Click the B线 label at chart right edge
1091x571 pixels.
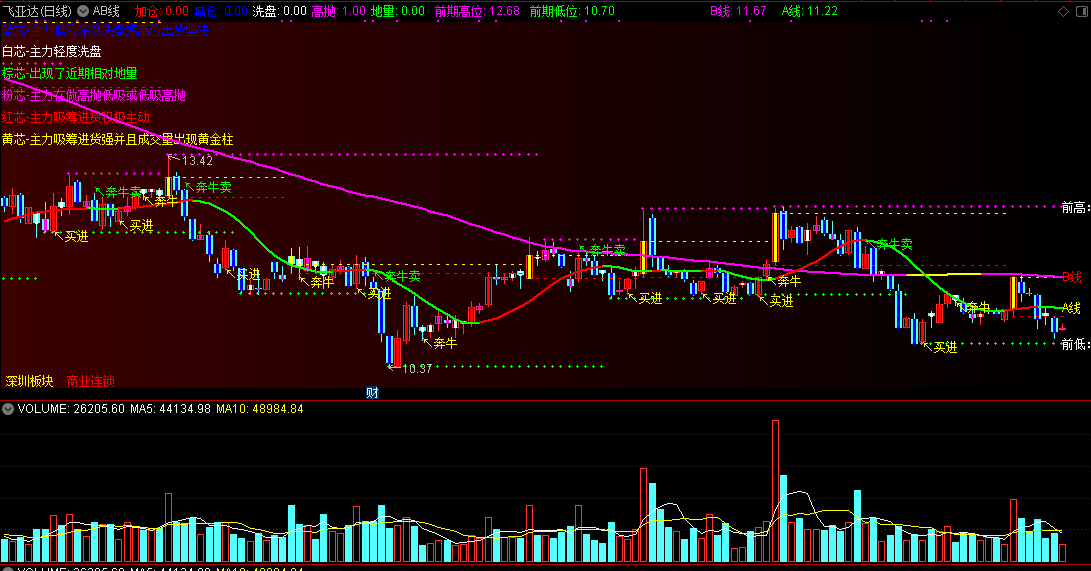(1072, 278)
